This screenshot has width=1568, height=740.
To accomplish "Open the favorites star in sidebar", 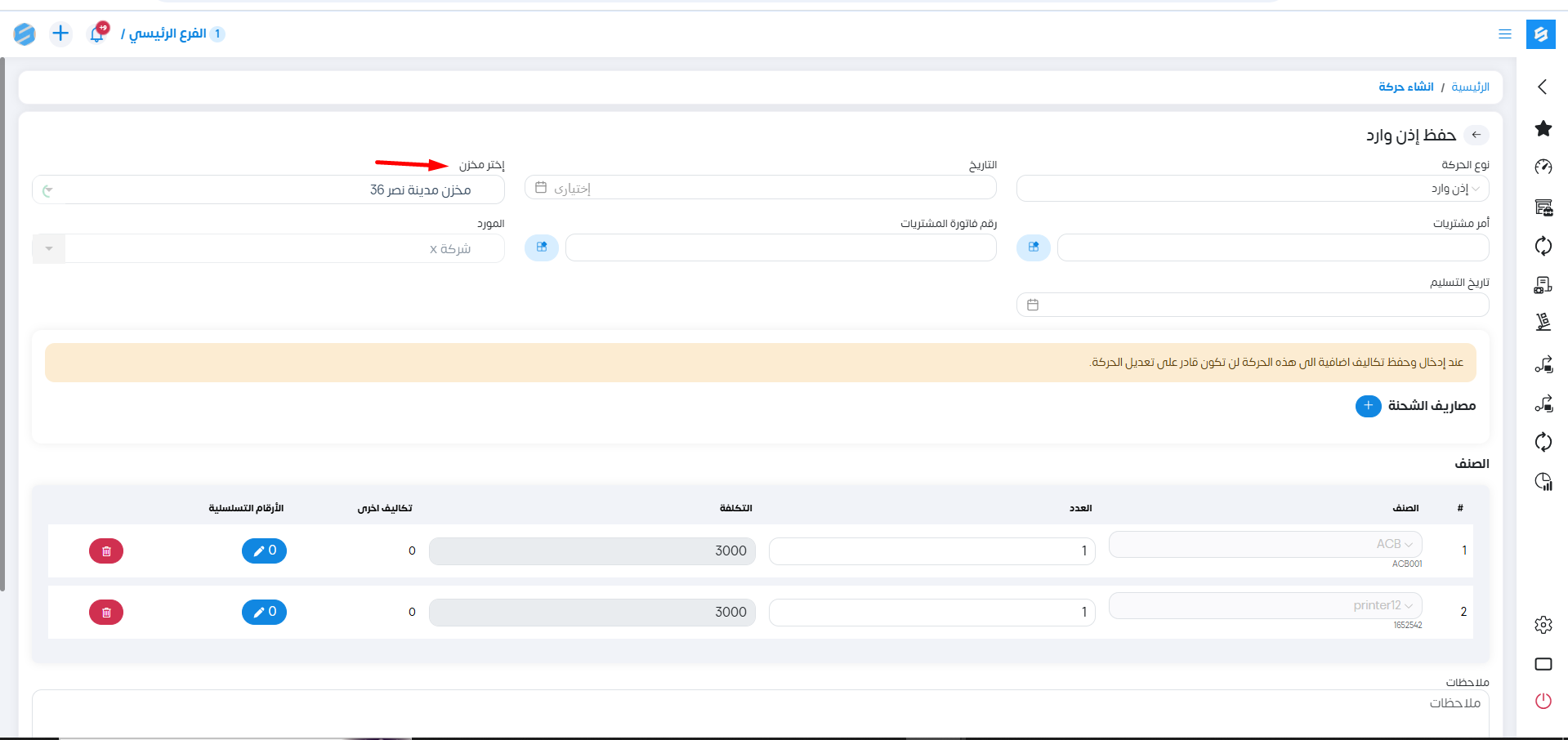I will [x=1543, y=128].
